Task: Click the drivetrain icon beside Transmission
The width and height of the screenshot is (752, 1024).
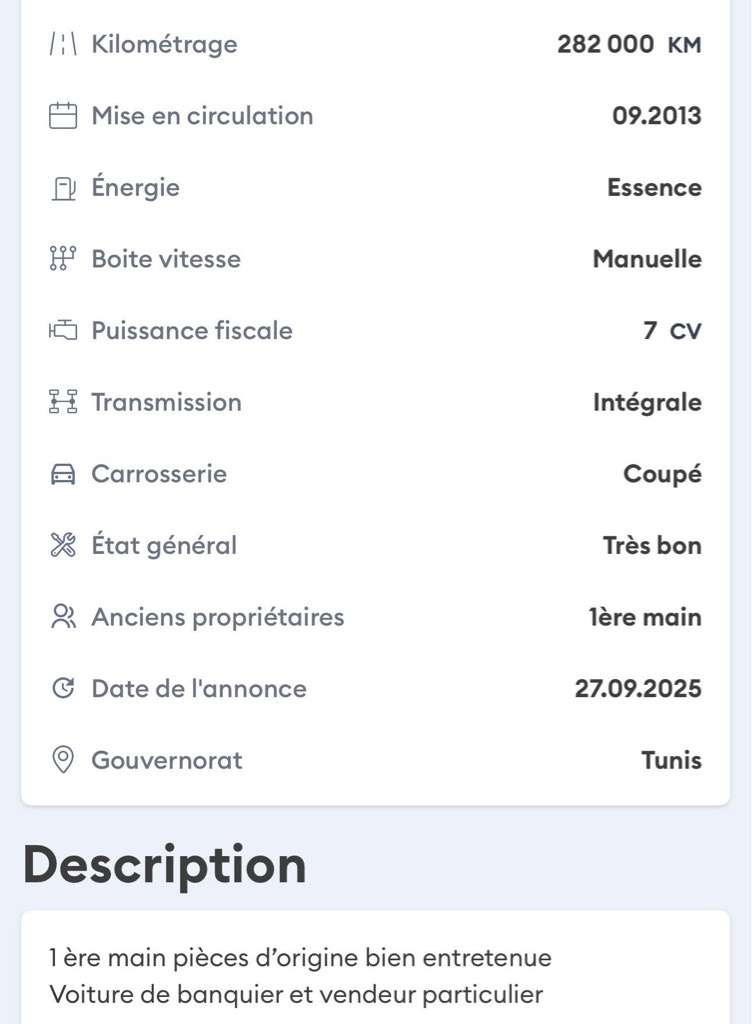Action: pyautogui.click(x=63, y=402)
